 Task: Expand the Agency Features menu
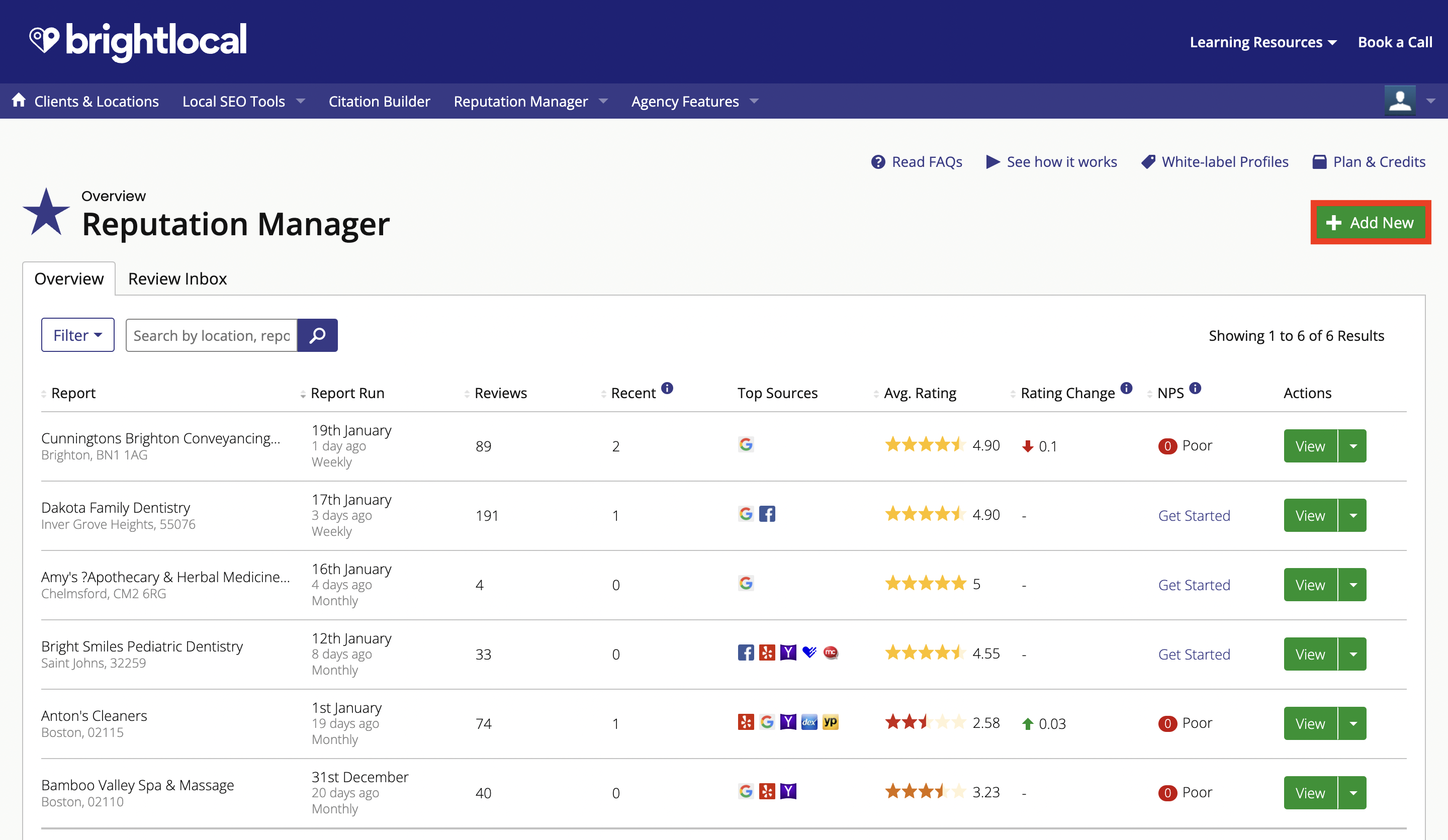click(695, 101)
